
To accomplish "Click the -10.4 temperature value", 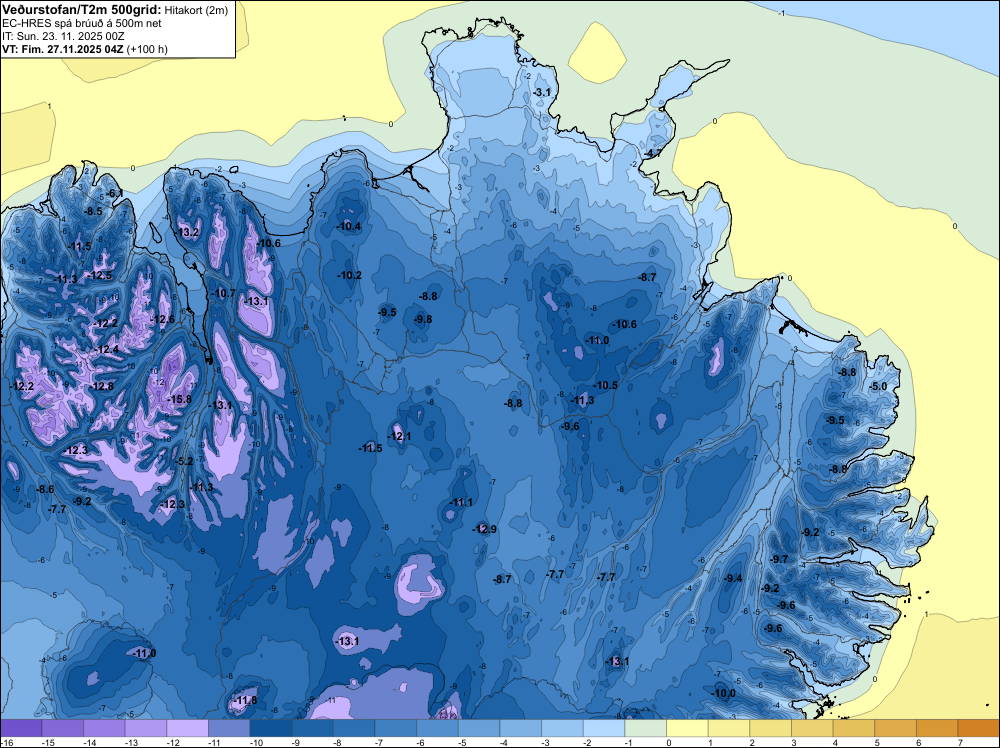I will 349,226.
